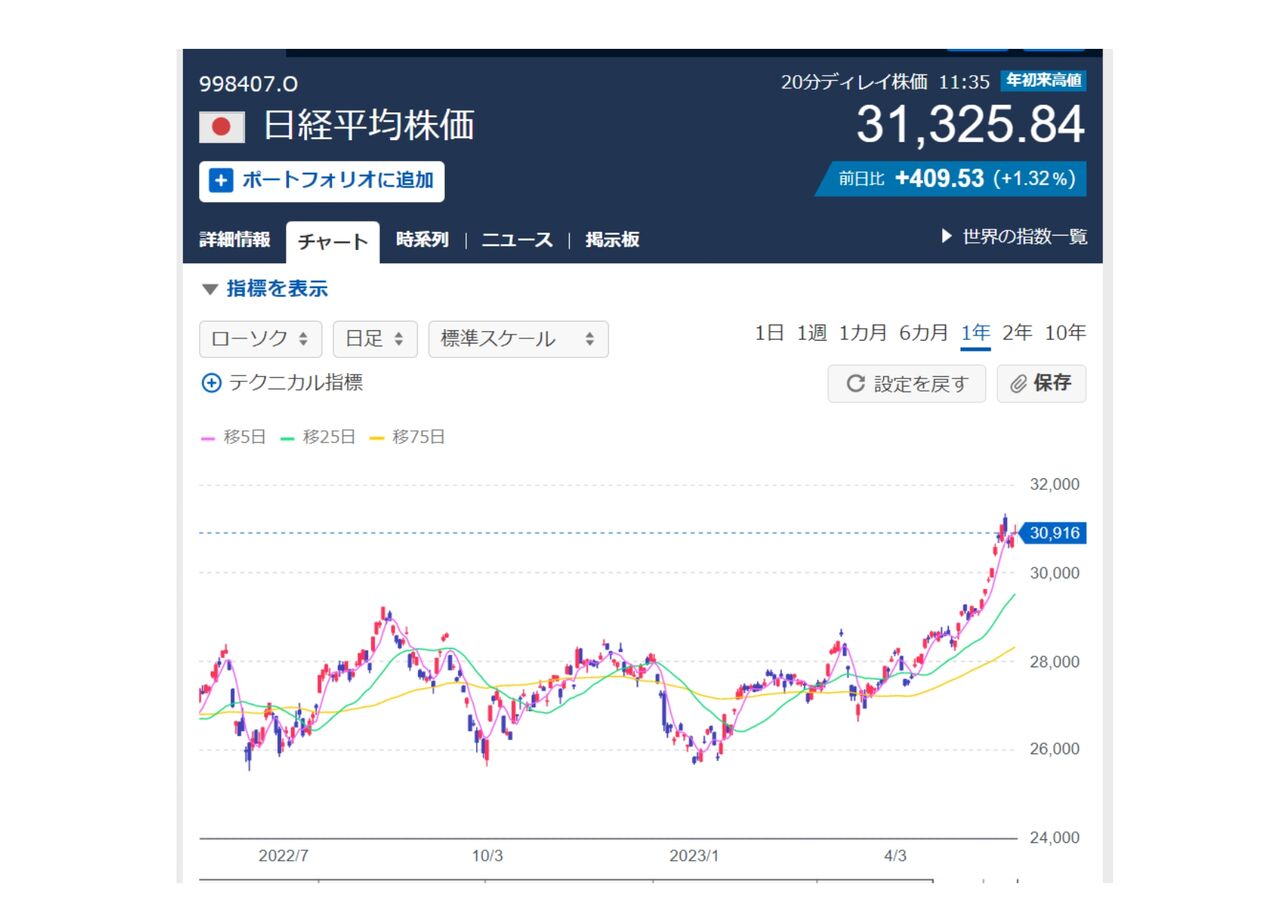
Task: Toggle 移75日 moving average legend
Action: coord(407,437)
